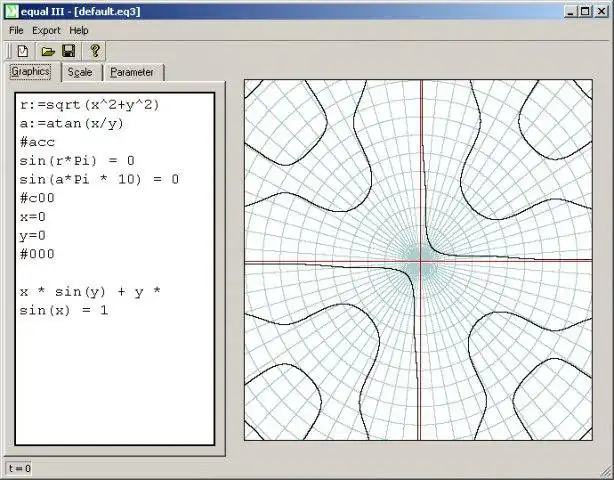Image resolution: width=614 pixels, height=480 pixels.
Task: Click the equal III app icon in title bar
Action: [x=11, y=11]
